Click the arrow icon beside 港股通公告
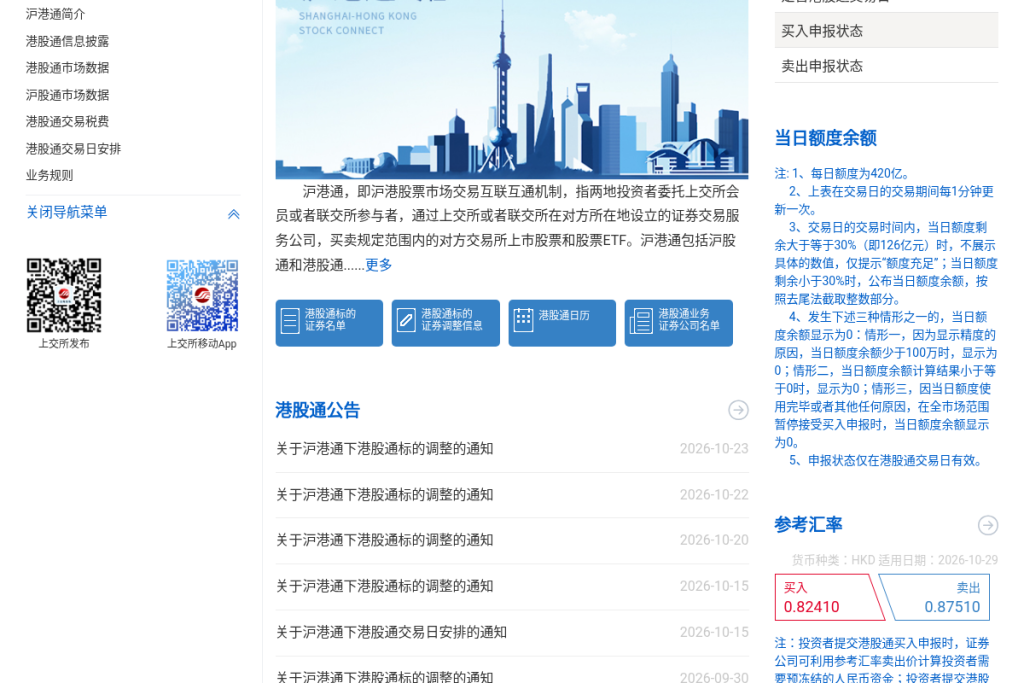1024x683 pixels. point(738,410)
